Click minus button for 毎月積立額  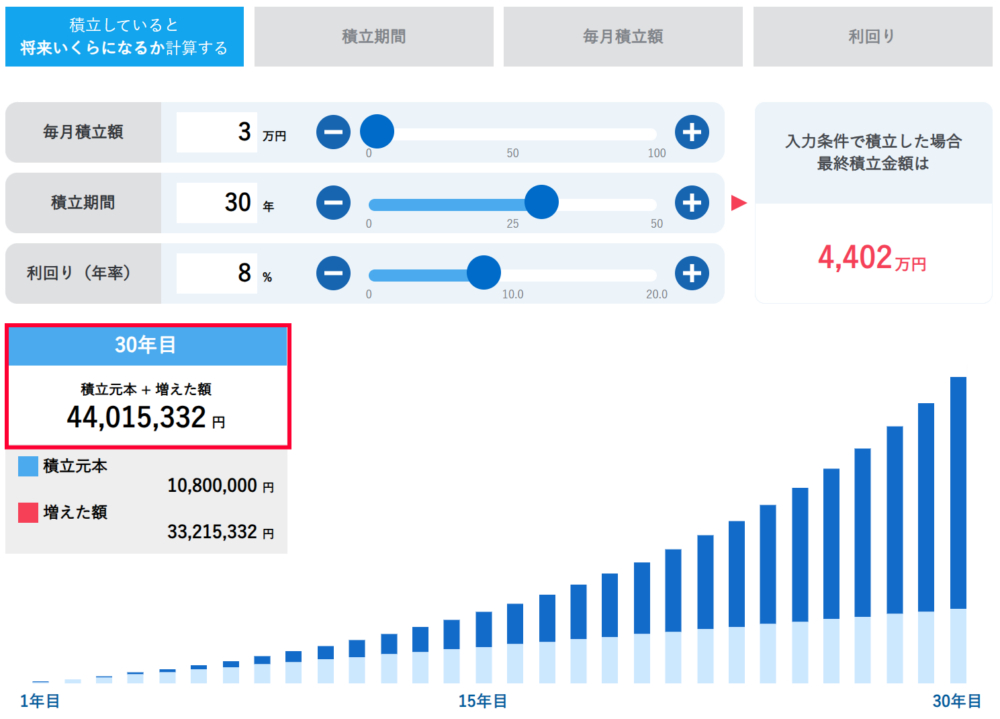pyautogui.click(x=334, y=131)
